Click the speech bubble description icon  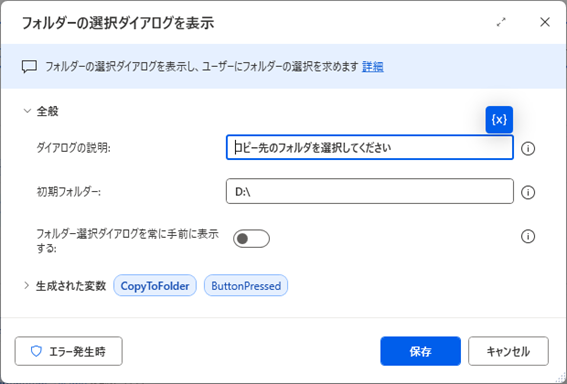[x=29, y=67]
